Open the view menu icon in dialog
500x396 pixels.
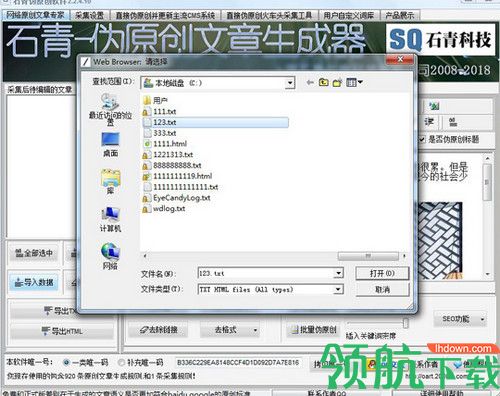pyautogui.click(x=354, y=82)
